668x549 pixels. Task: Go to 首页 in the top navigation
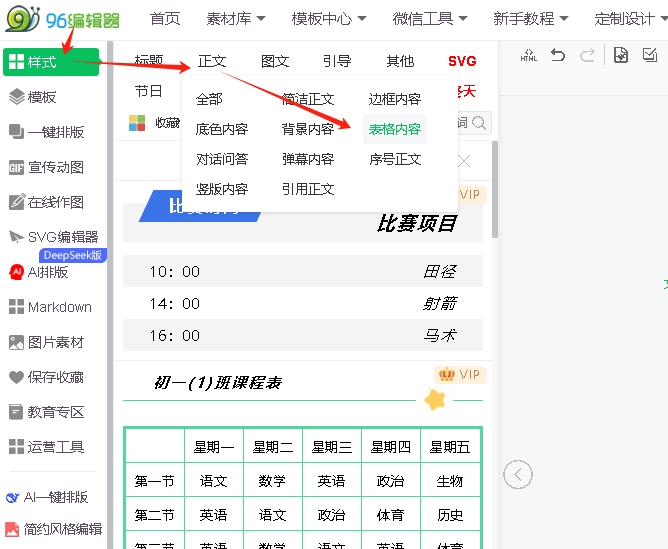point(165,18)
